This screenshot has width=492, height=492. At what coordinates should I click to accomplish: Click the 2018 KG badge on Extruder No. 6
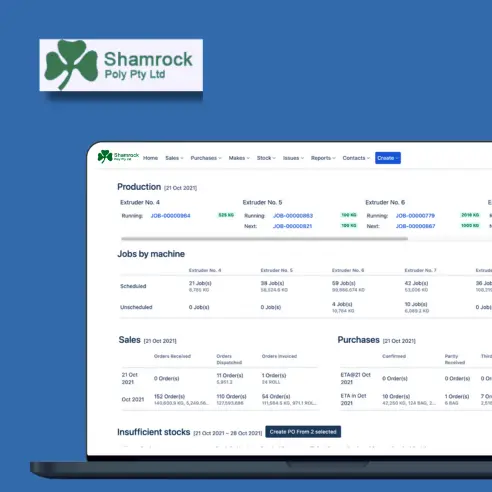tap(470, 215)
